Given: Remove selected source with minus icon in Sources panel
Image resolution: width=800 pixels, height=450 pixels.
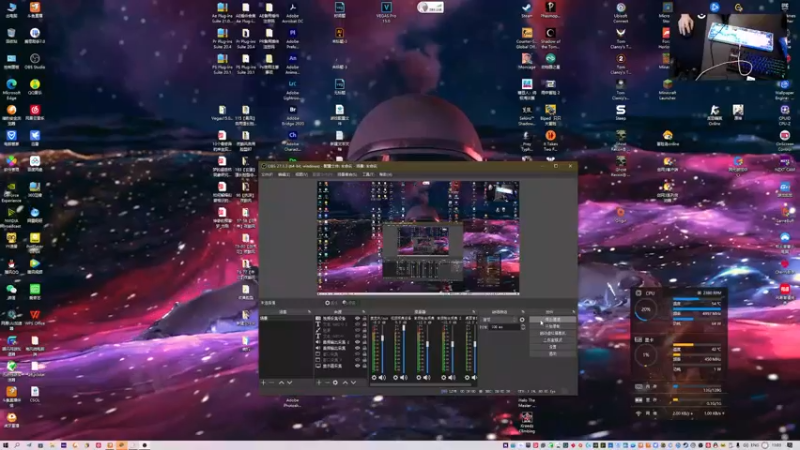Looking at the screenshot, I should click(x=327, y=383).
